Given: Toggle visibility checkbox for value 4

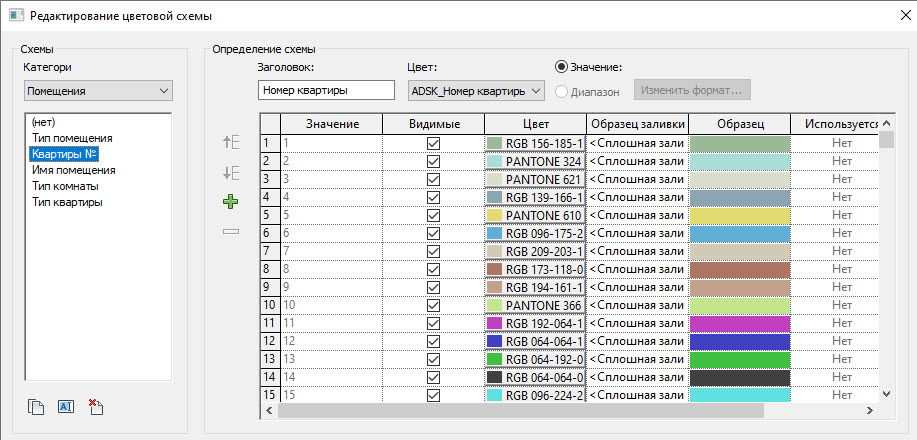Looking at the screenshot, I should (433, 197).
